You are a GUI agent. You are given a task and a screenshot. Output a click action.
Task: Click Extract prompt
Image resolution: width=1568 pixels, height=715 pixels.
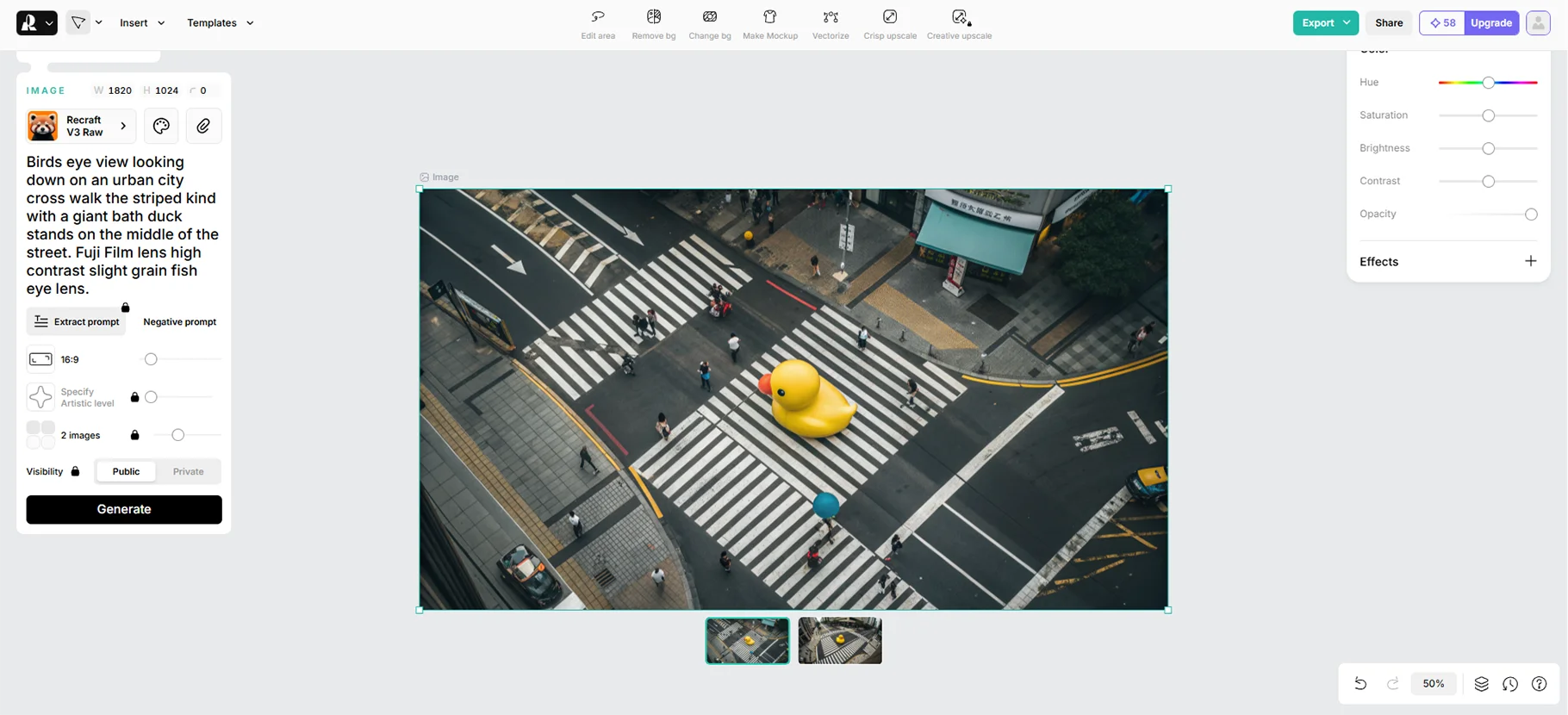[x=76, y=321]
